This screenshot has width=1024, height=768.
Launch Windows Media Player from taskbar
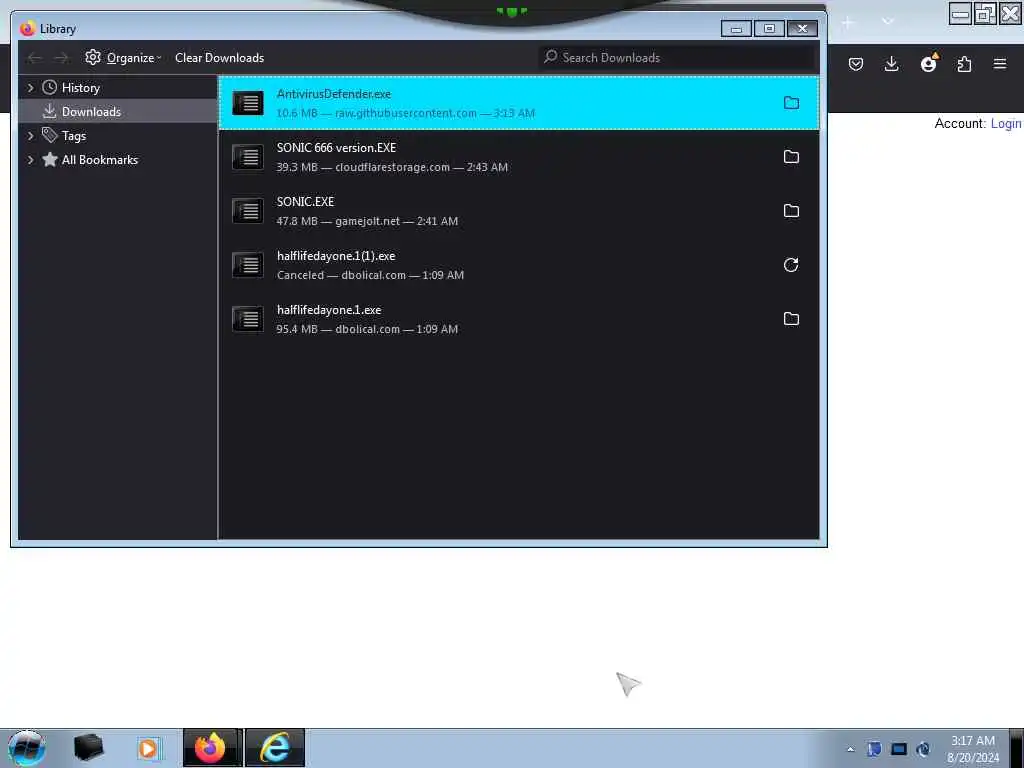[x=148, y=748]
